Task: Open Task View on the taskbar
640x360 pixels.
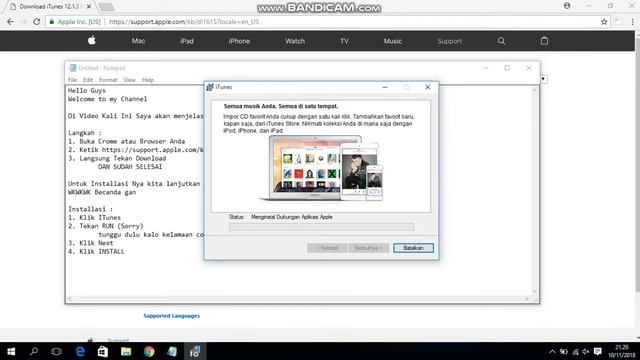Action: pyautogui.click(x=56, y=351)
